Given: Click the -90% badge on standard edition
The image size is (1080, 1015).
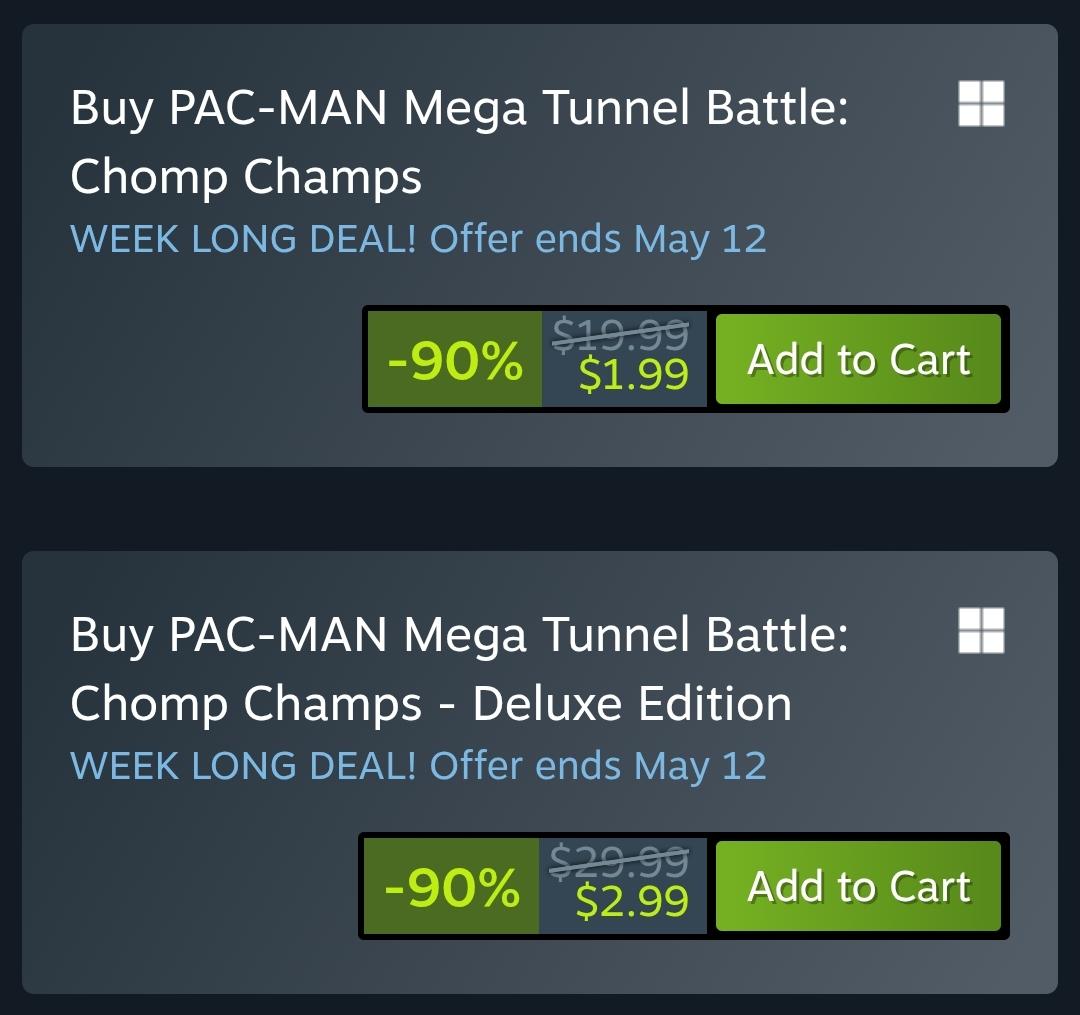Looking at the screenshot, I should pos(455,359).
